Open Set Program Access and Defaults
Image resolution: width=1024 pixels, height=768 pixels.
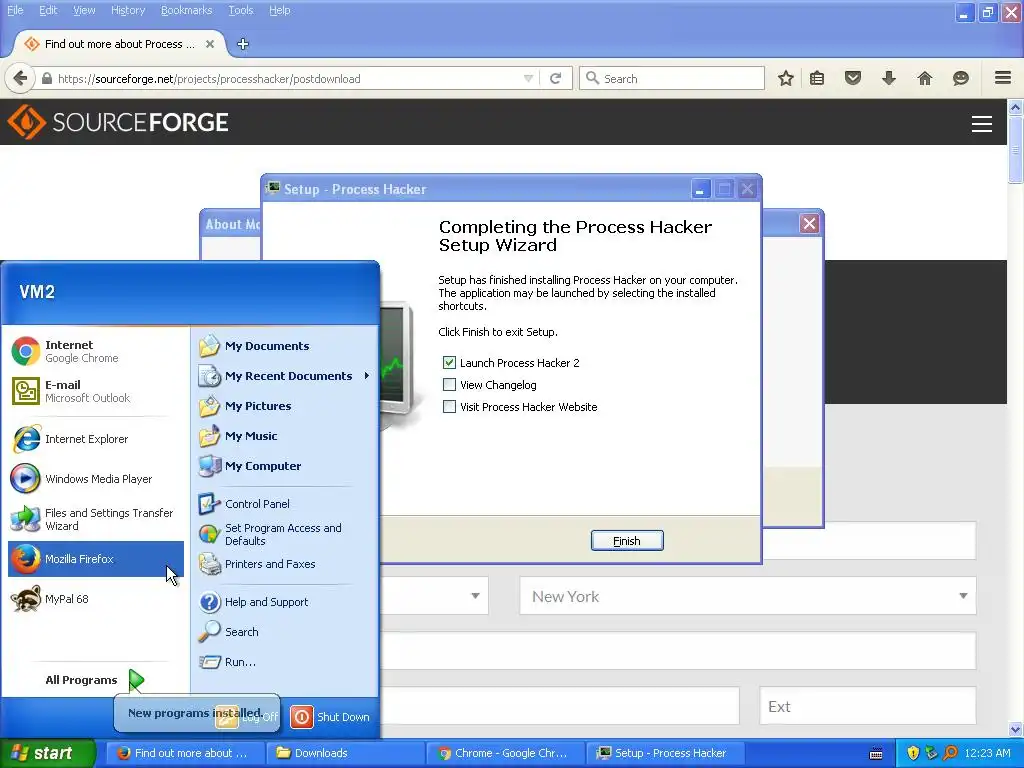coord(285,534)
